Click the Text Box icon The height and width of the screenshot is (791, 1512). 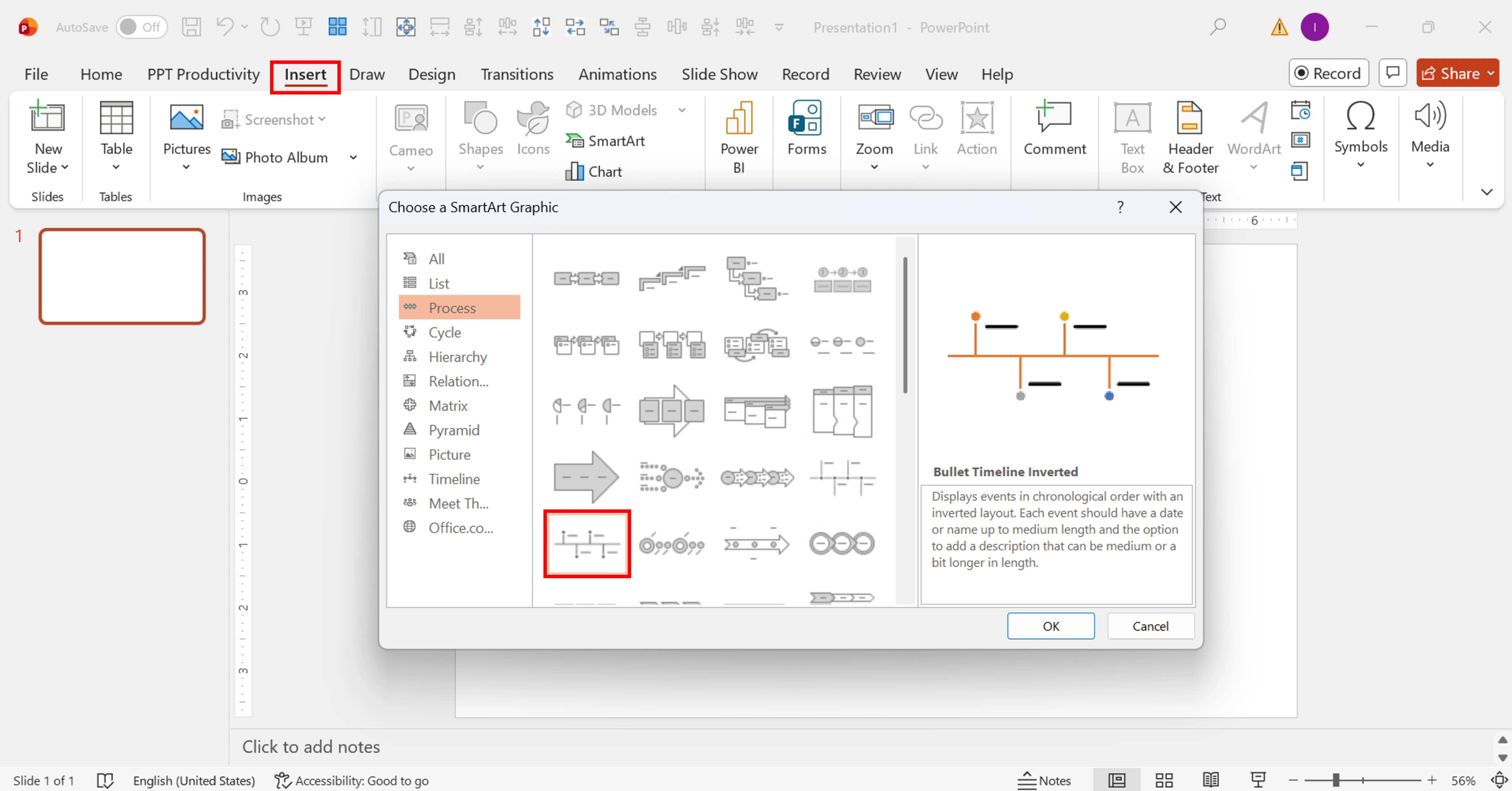[1132, 138]
